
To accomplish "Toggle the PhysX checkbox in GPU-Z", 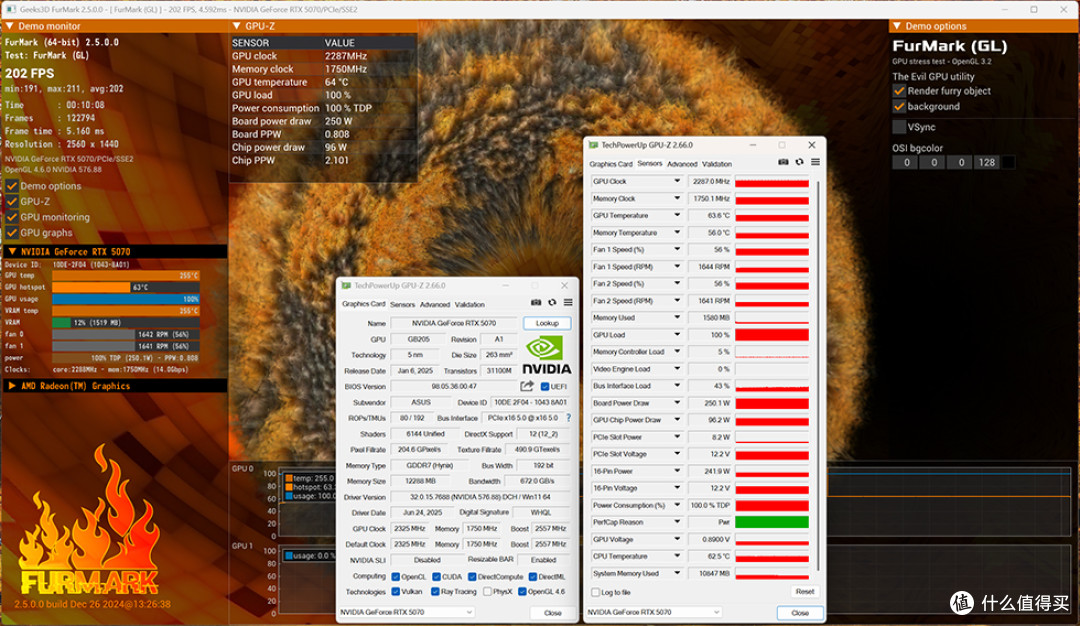I will tap(488, 592).
